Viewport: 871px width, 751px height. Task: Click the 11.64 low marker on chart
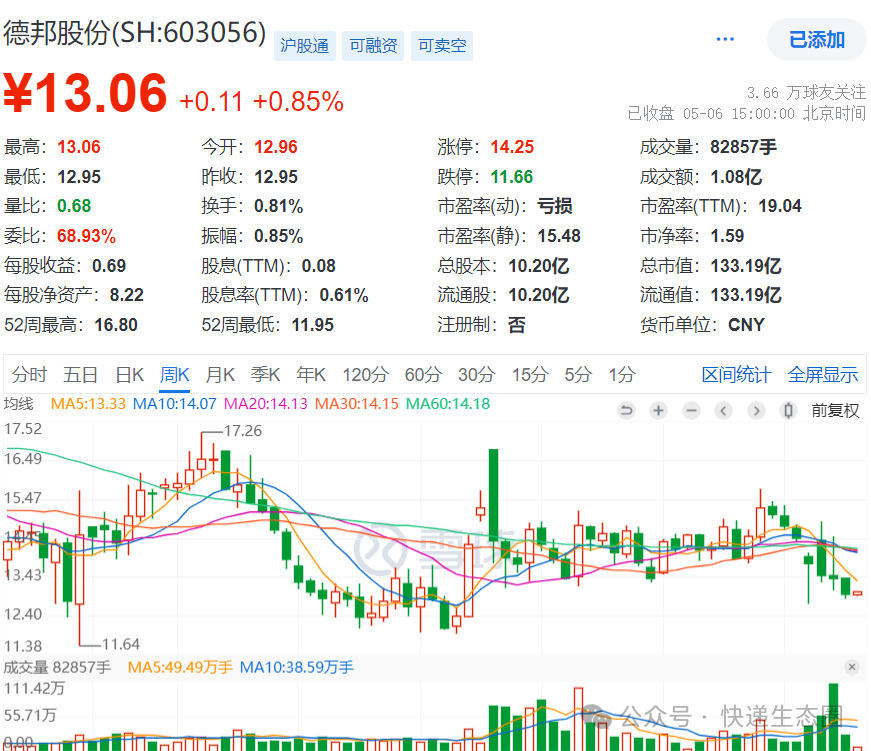pyautogui.click(x=121, y=644)
